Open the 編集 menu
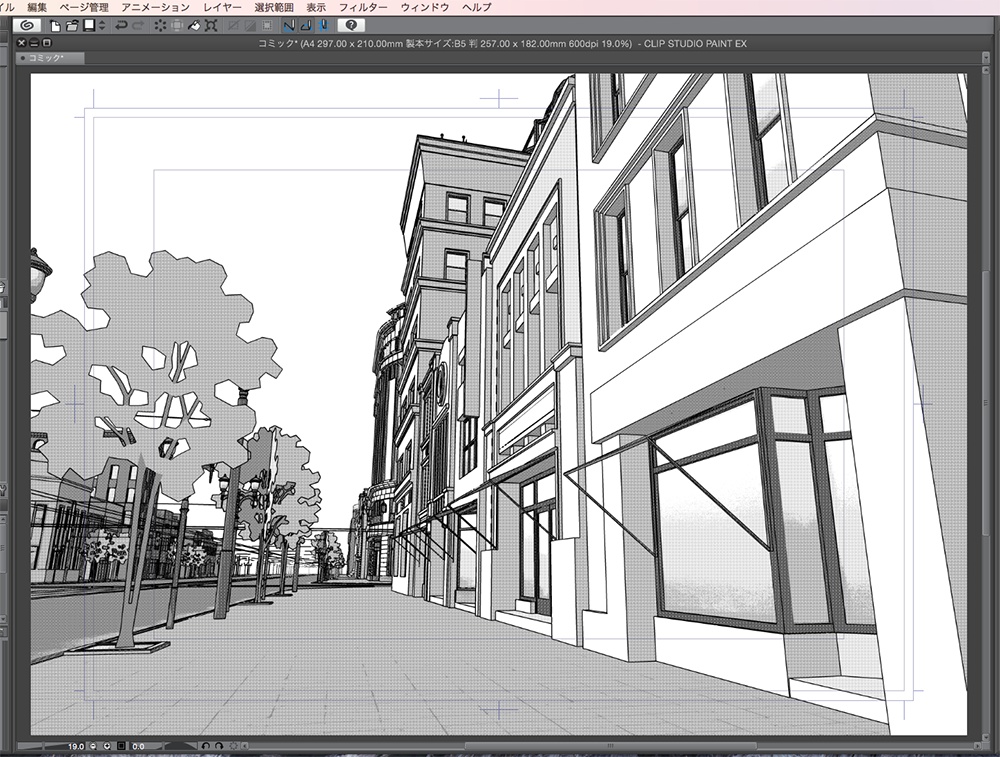 [x=37, y=7]
